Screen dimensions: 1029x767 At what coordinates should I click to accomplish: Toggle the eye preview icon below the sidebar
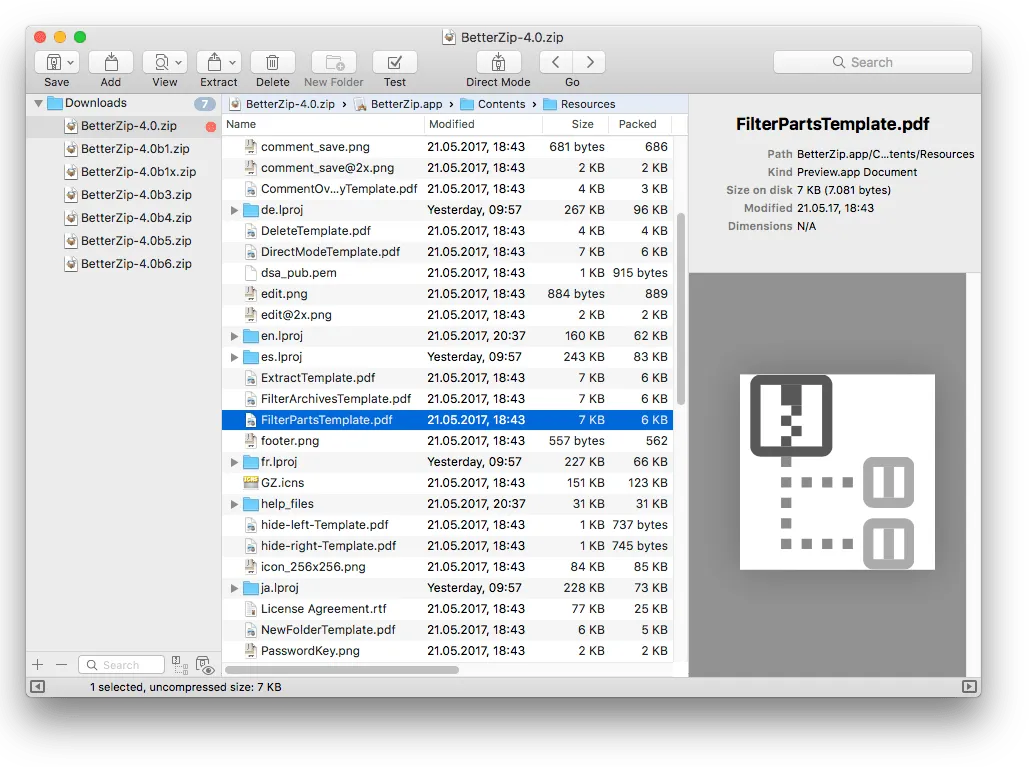(x=205, y=665)
